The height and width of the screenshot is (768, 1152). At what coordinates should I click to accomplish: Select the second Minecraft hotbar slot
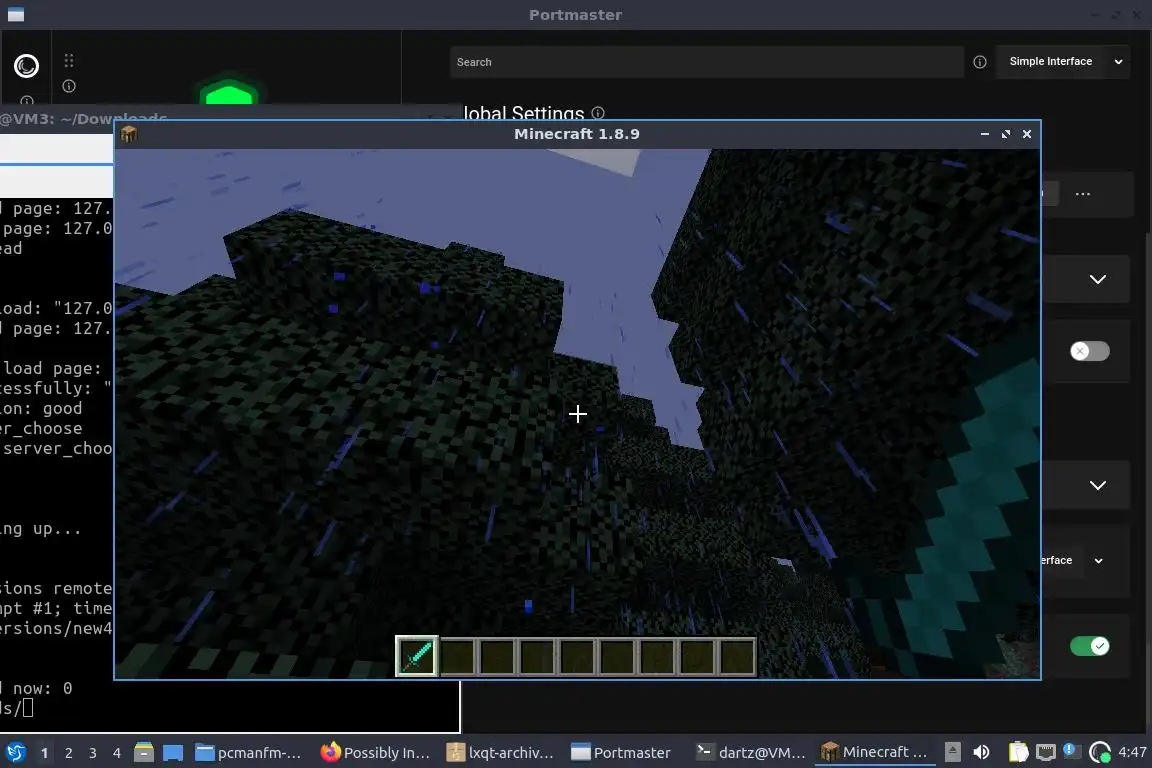point(457,656)
